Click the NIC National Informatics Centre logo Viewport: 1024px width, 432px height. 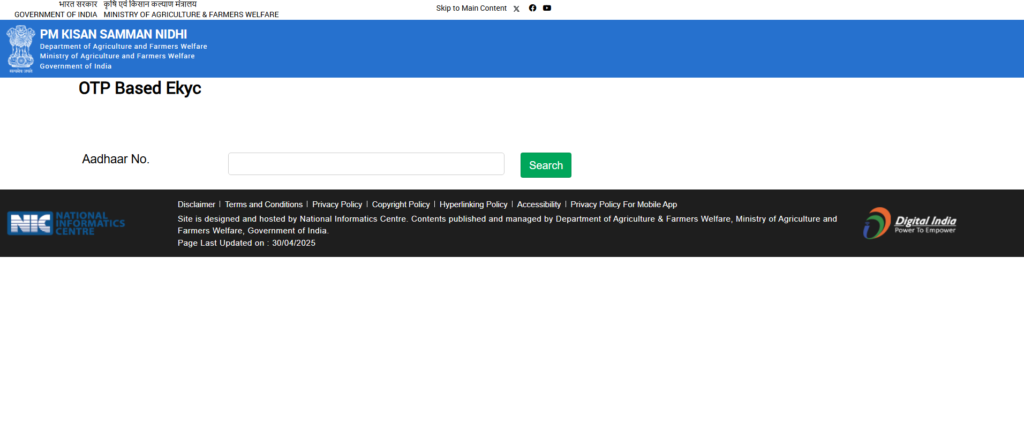click(x=66, y=223)
